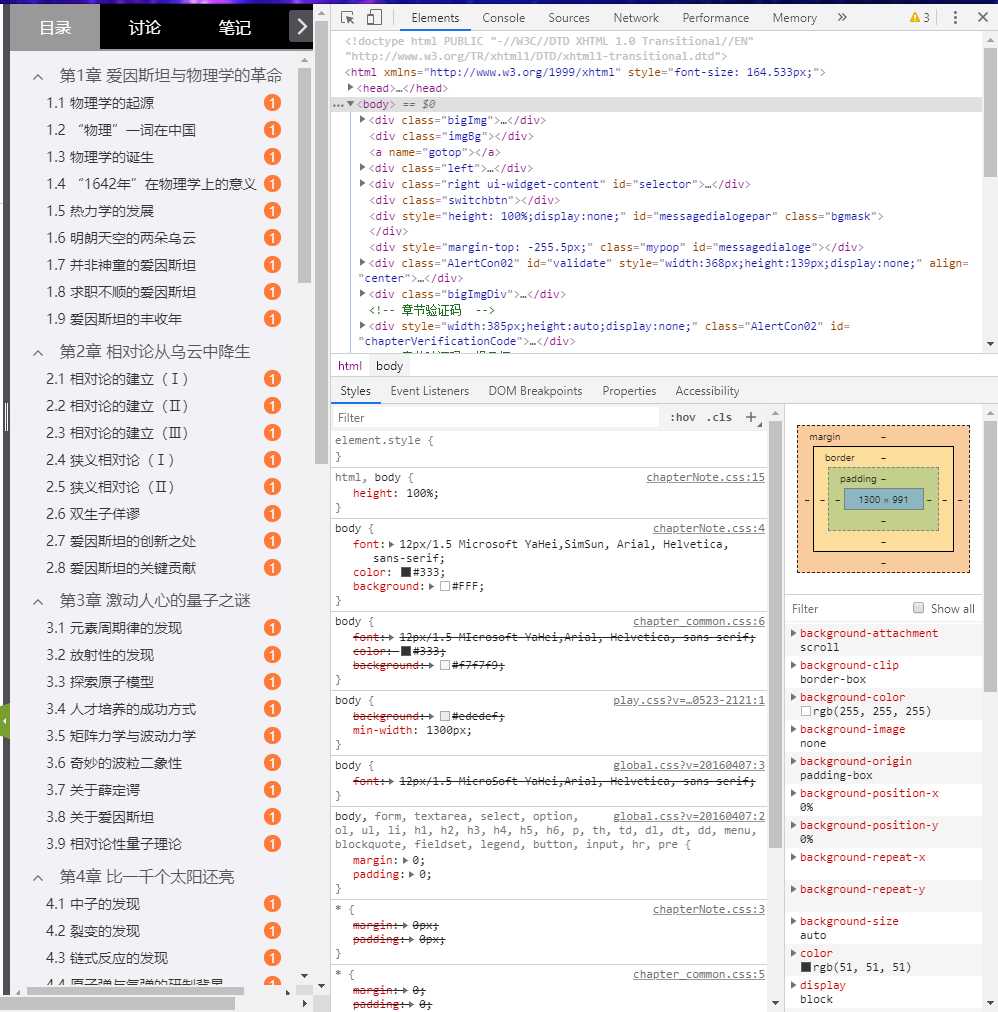Open global.css?v=20160407:3 source link
The height and width of the screenshot is (1012, 998).
point(689,765)
